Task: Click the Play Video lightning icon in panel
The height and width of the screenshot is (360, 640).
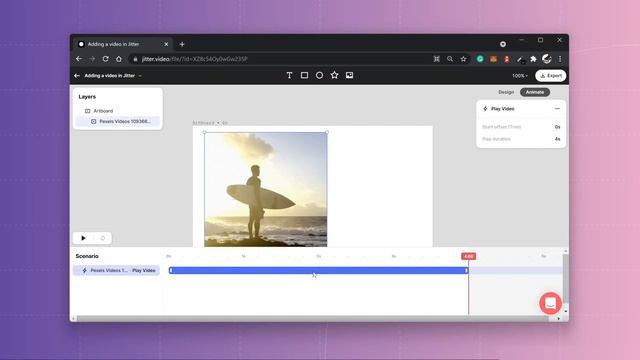Action: click(x=485, y=109)
